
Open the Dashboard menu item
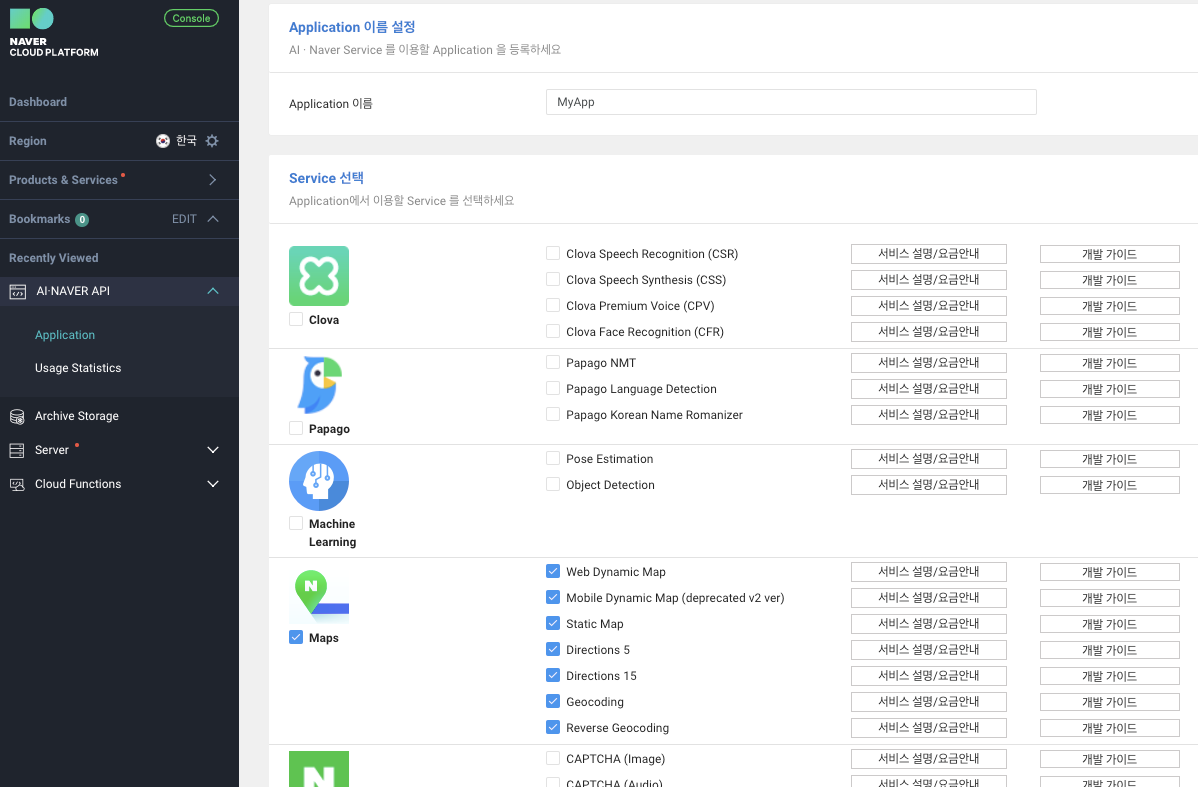pyautogui.click(x=37, y=102)
